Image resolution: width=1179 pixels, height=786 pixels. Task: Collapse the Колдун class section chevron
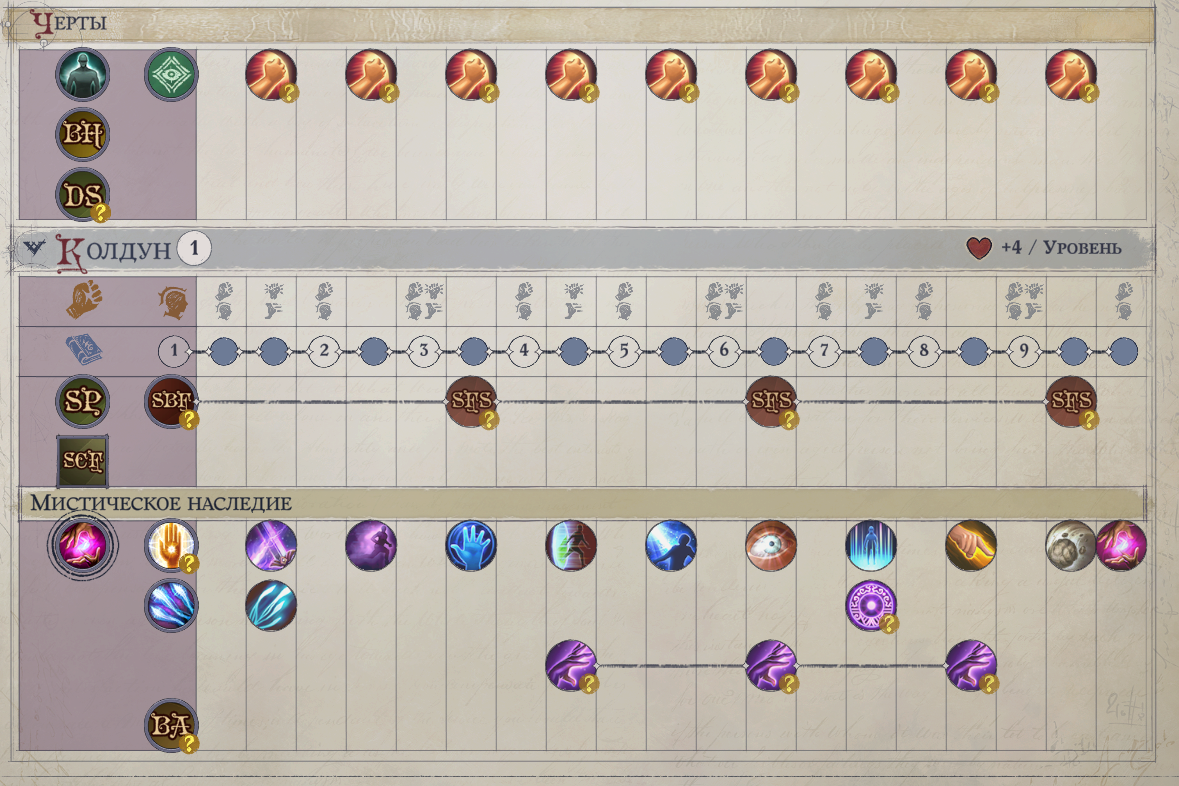pyautogui.click(x=33, y=247)
